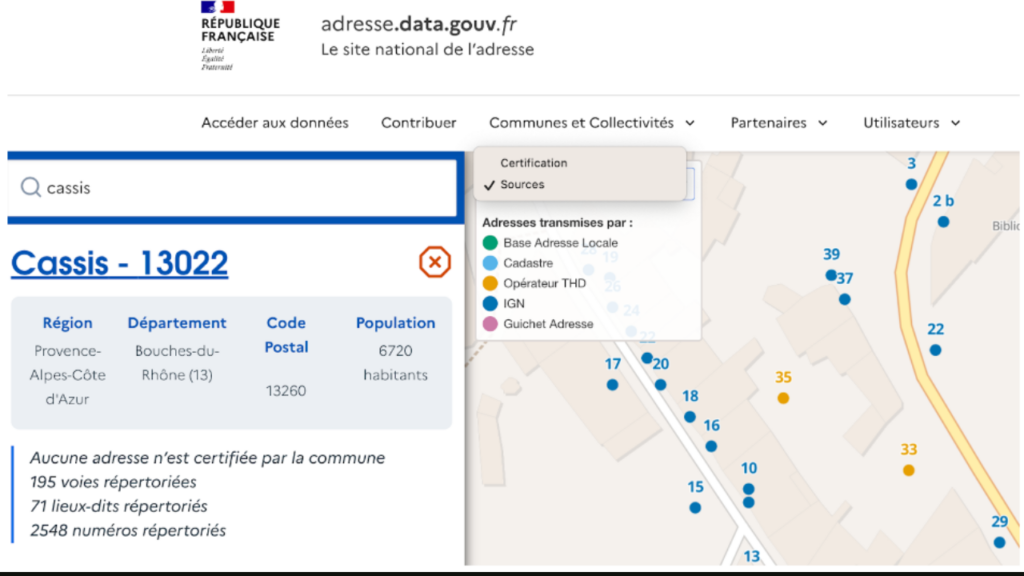Select the checked Sources option

(522, 185)
